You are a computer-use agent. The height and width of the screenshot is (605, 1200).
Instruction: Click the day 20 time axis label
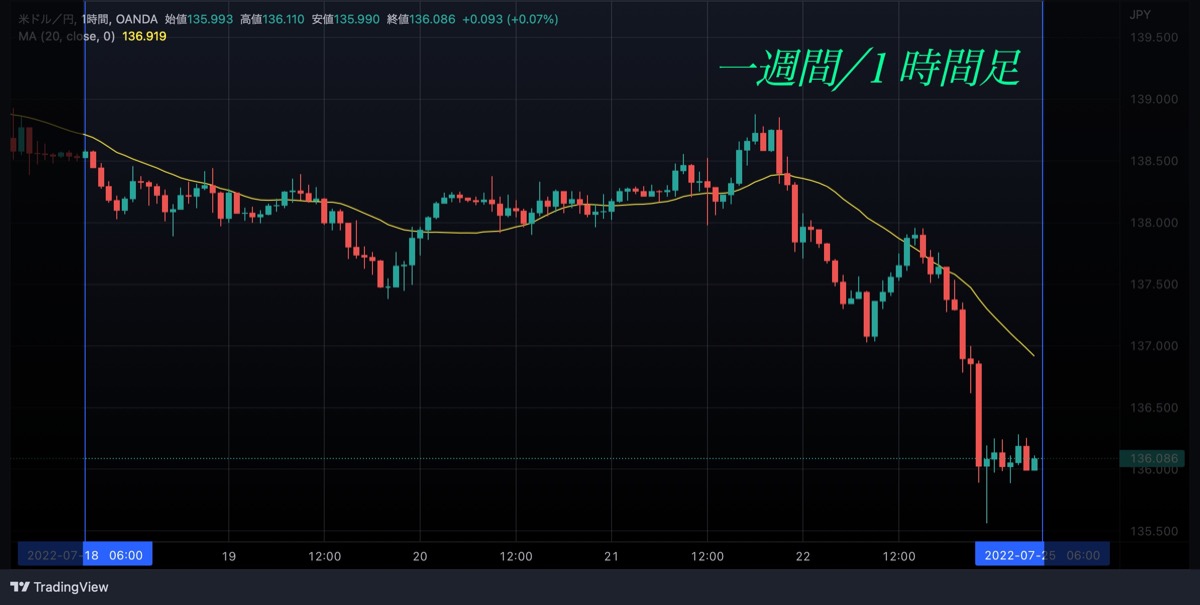pyautogui.click(x=420, y=555)
